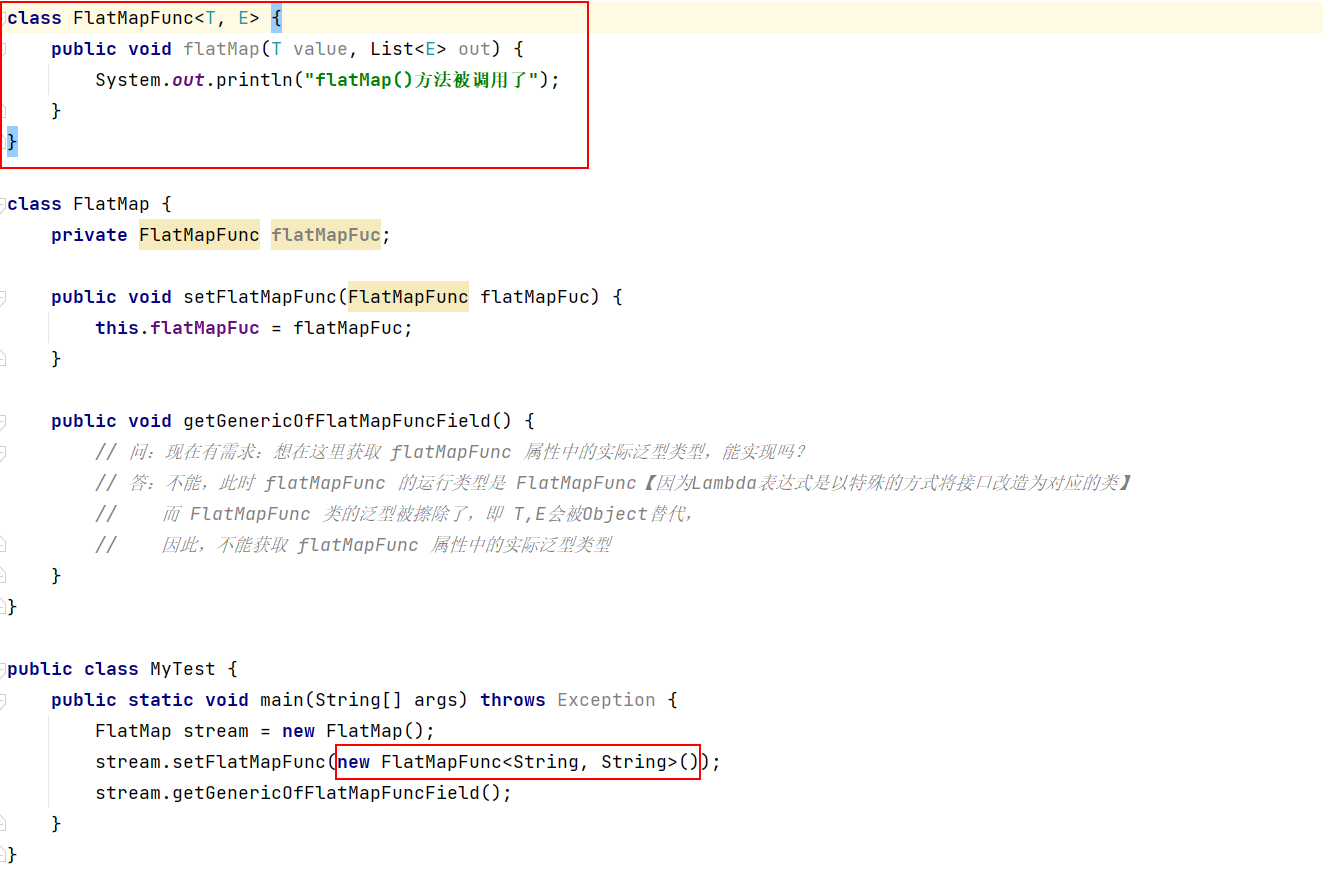This screenshot has height=873, width=1323.
Task: Click the highlighted closing brace of FlatMapFunc class
Action: pos(12,142)
